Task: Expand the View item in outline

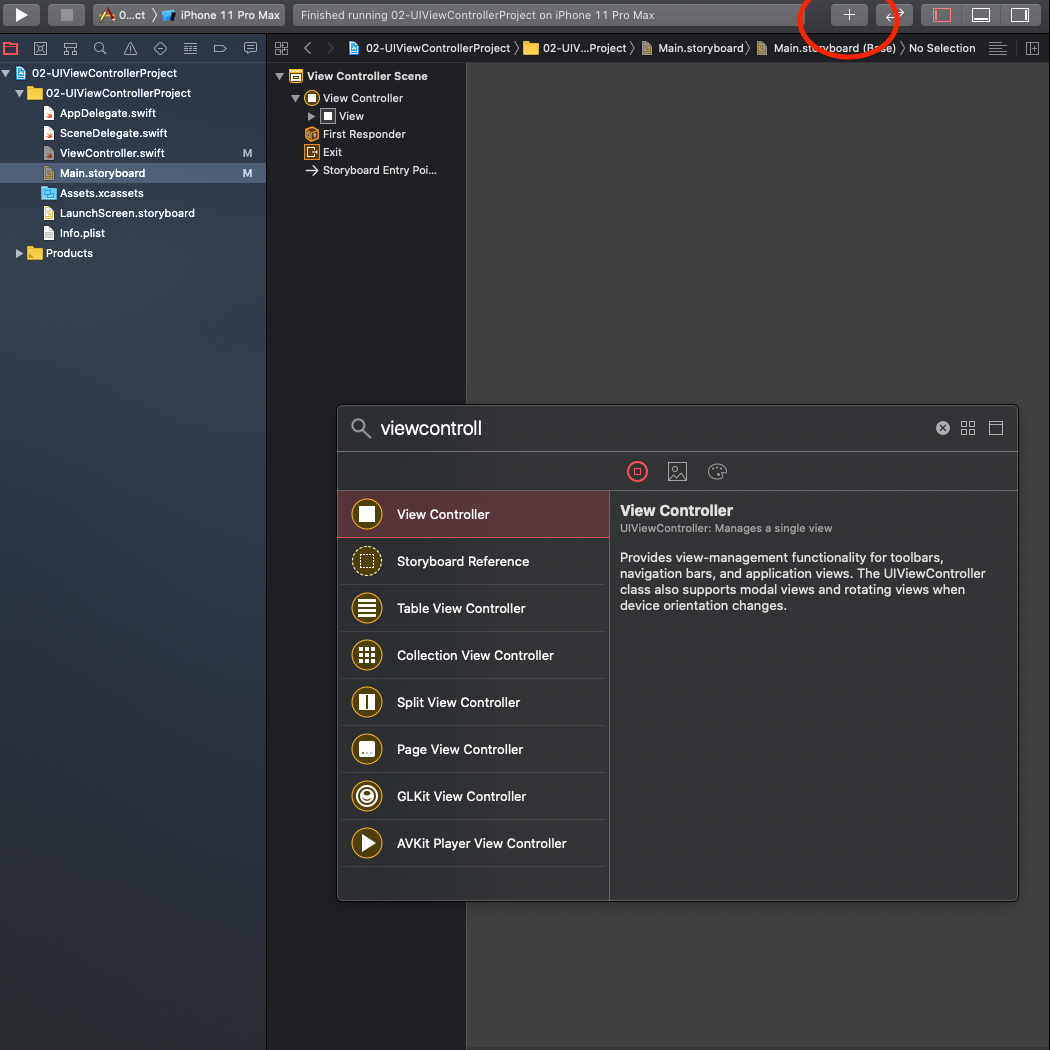Action: 312,116
